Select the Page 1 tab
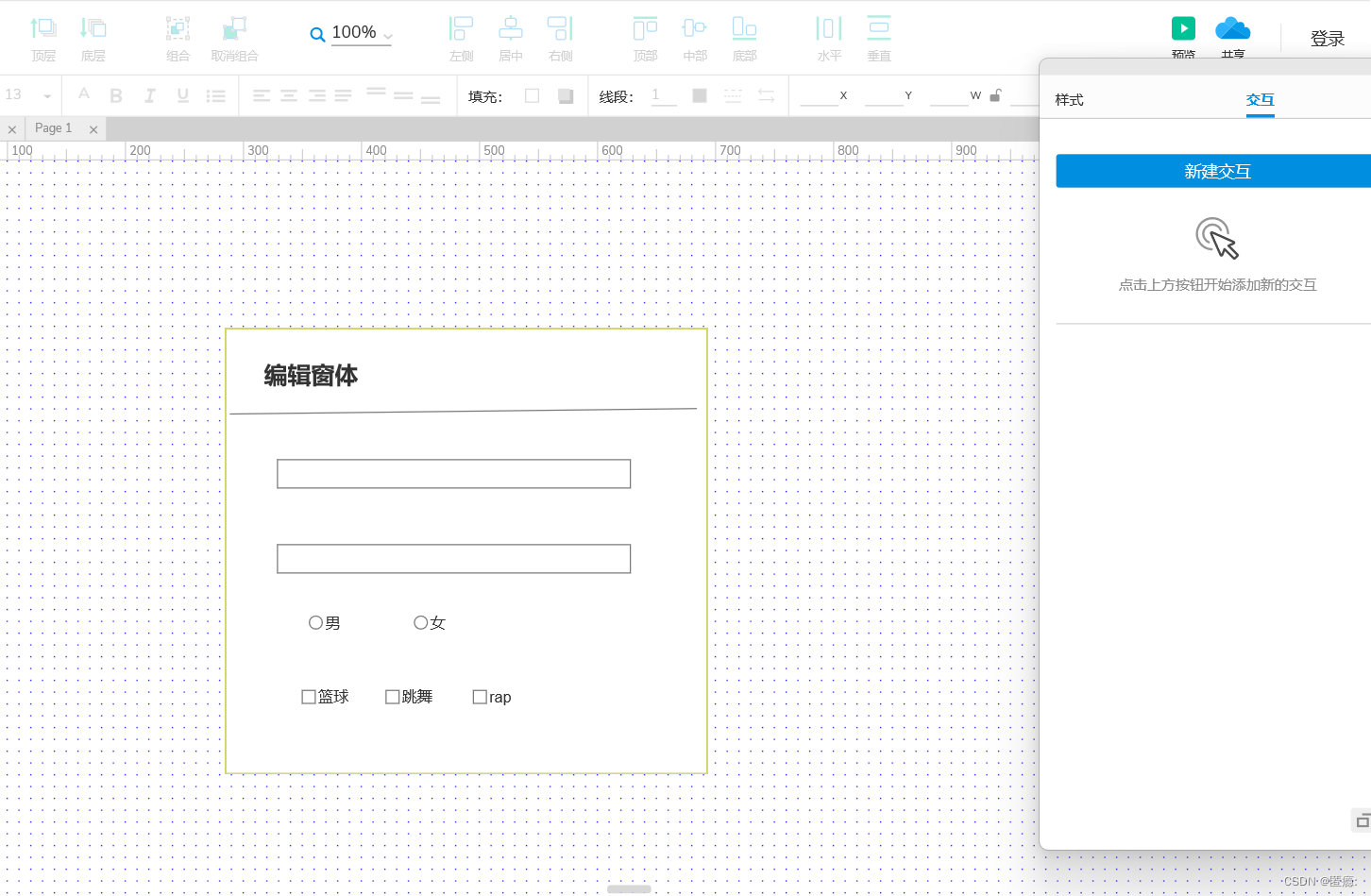 pyautogui.click(x=53, y=128)
